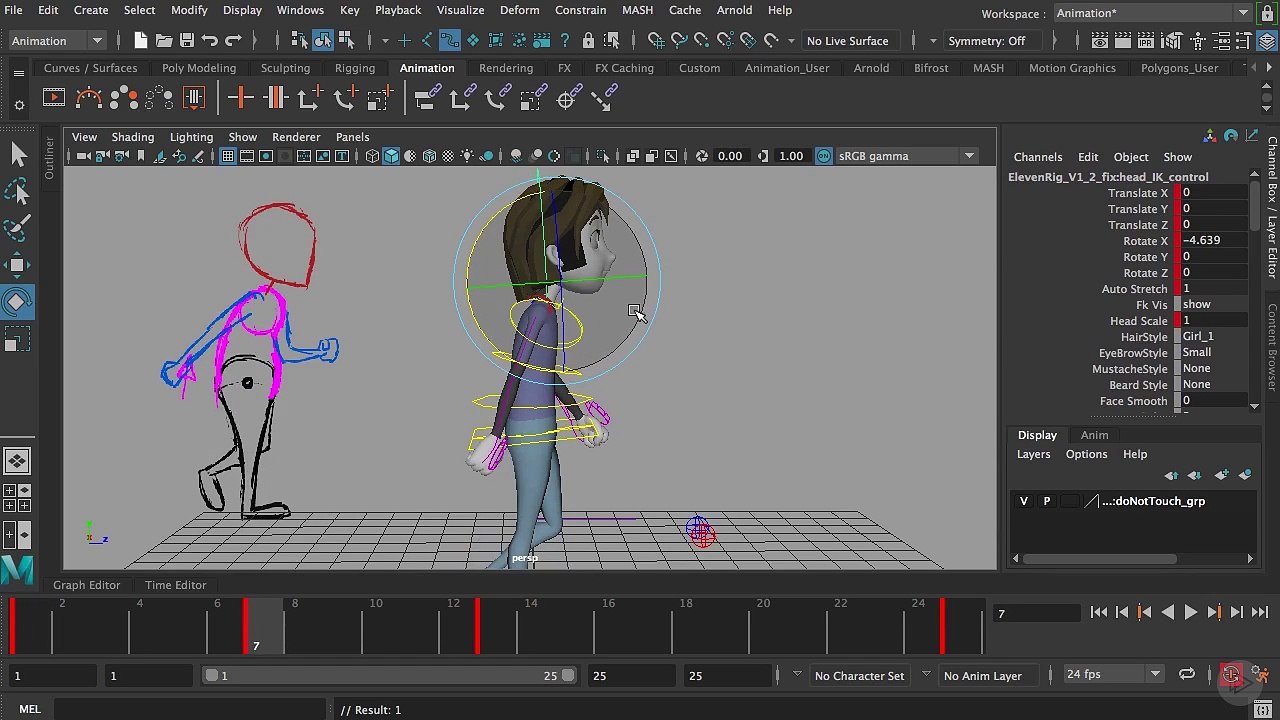The height and width of the screenshot is (720, 1280).
Task: Open the Time Editor
Action: tap(176, 585)
